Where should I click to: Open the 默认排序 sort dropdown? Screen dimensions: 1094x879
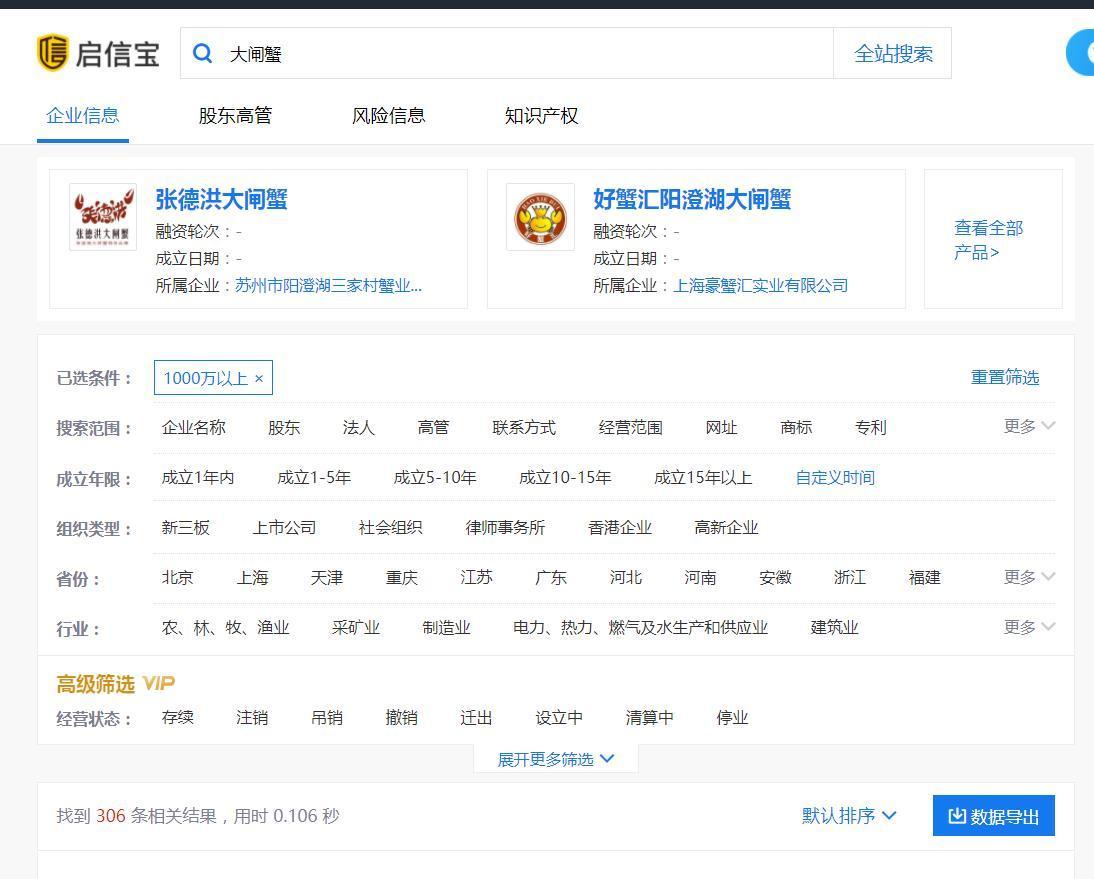(x=849, y=816)
